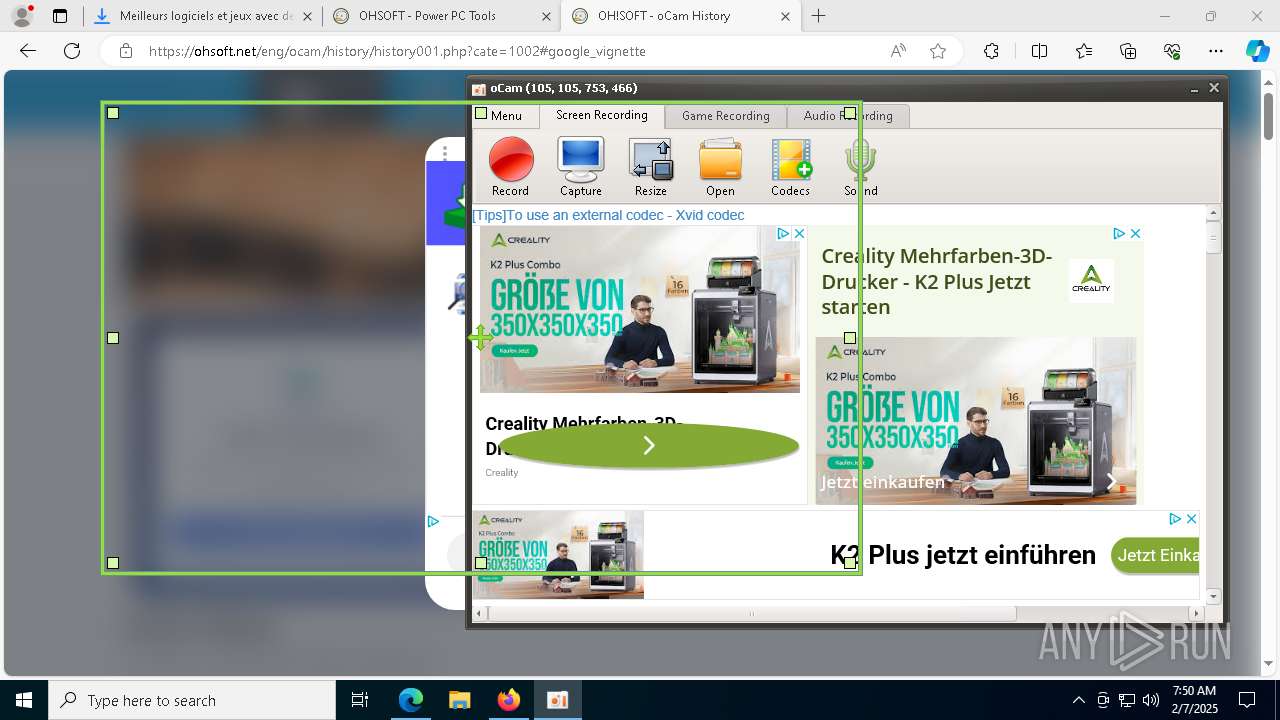
Task: Click the right-middle handle of the green recording region
Action: [x=850, y=338]
